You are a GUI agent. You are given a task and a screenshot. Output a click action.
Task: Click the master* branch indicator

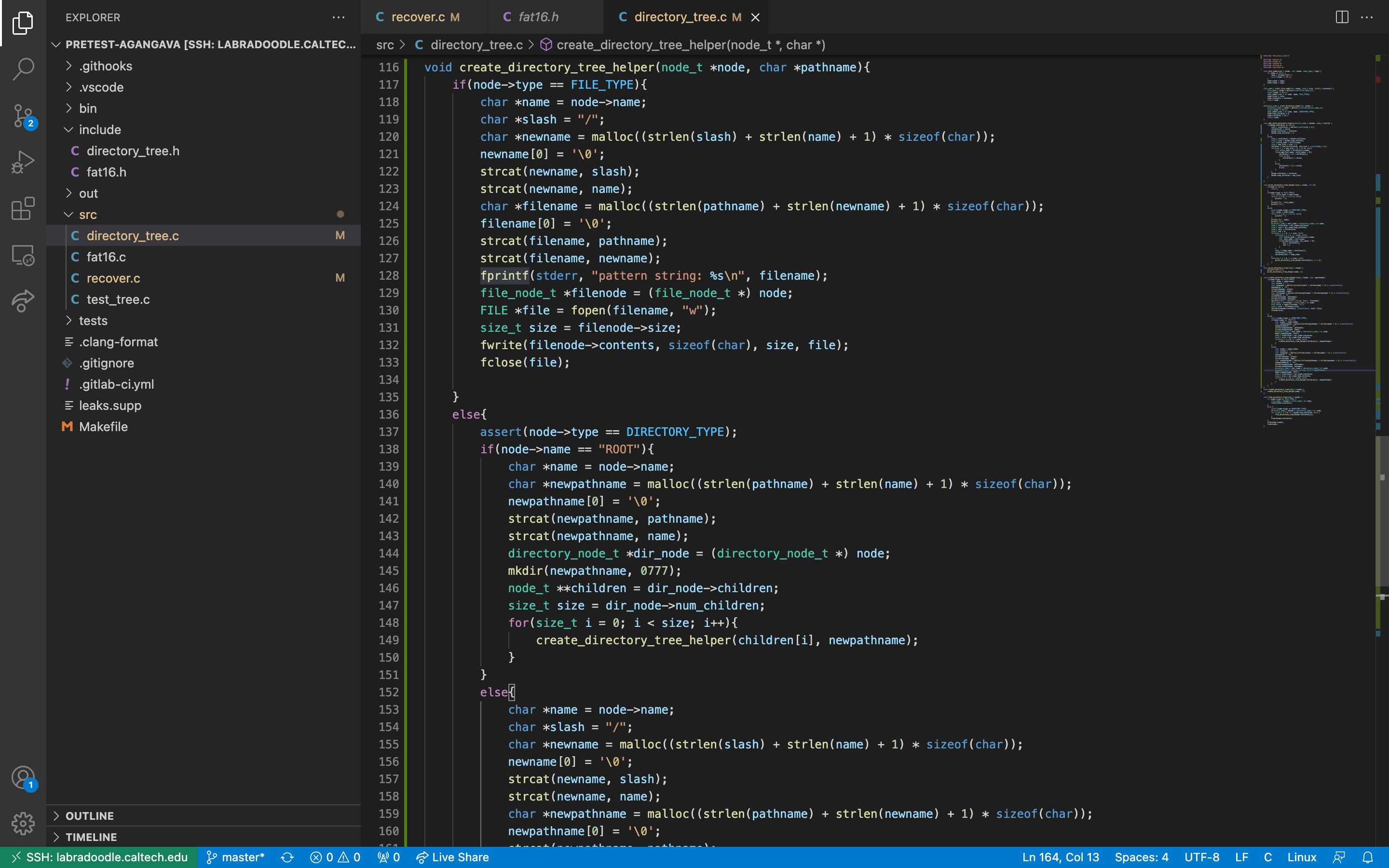point(235,857)
